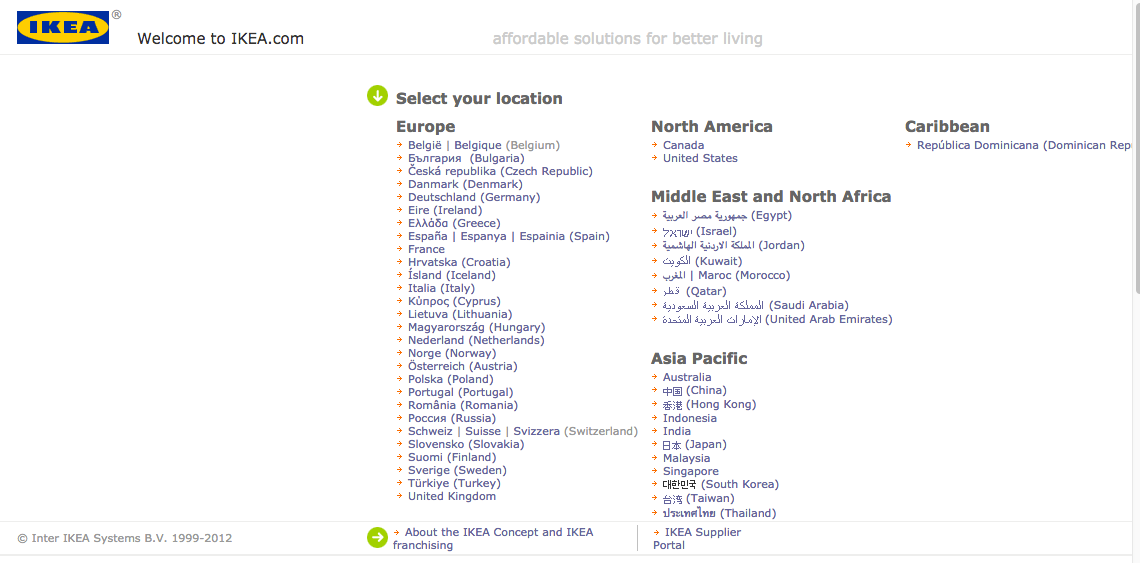Pick Italia (Italy)
The image size is (1140, 563).
coord(441,289)
